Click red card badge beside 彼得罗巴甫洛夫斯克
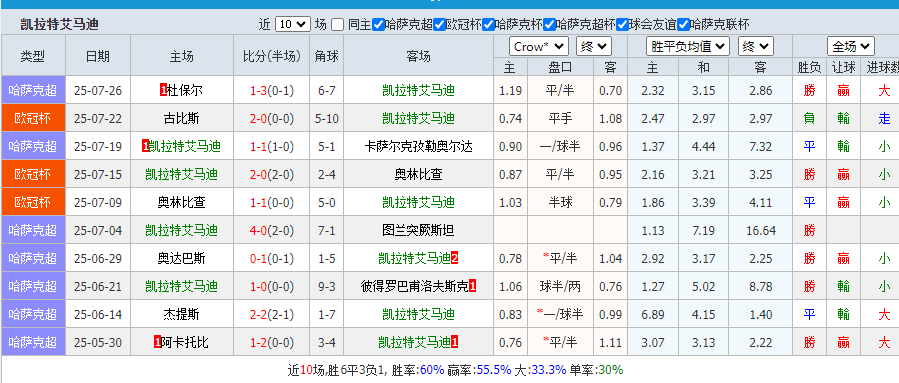899x383 pixels. point(472,287)
